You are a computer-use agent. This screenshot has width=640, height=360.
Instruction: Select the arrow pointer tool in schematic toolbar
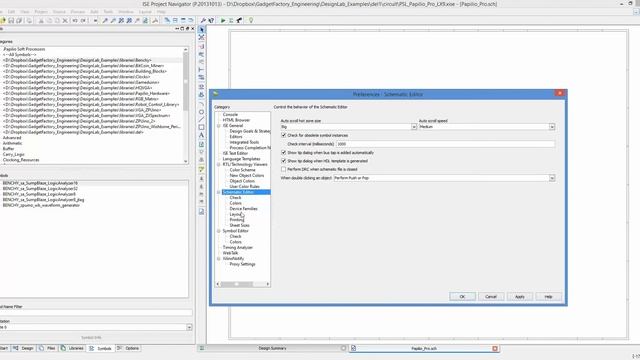tap(202, 30)
